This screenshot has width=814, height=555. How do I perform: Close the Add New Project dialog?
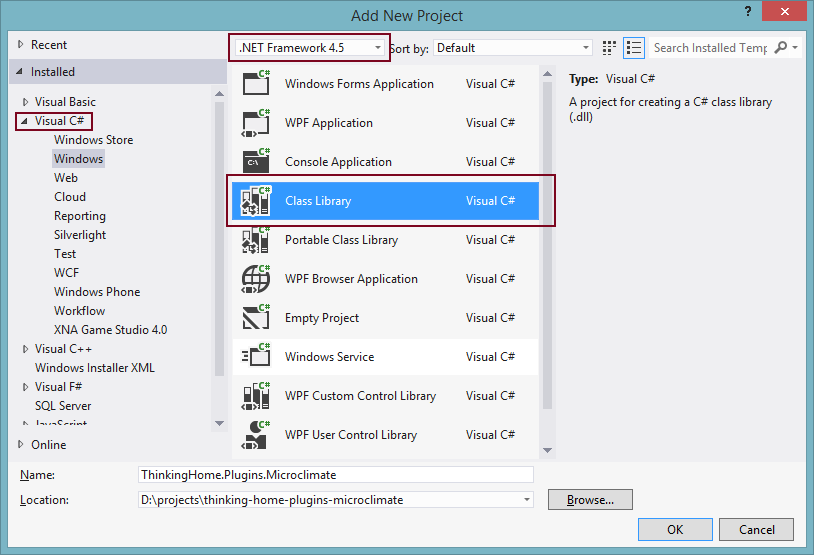tap(784, 11)
